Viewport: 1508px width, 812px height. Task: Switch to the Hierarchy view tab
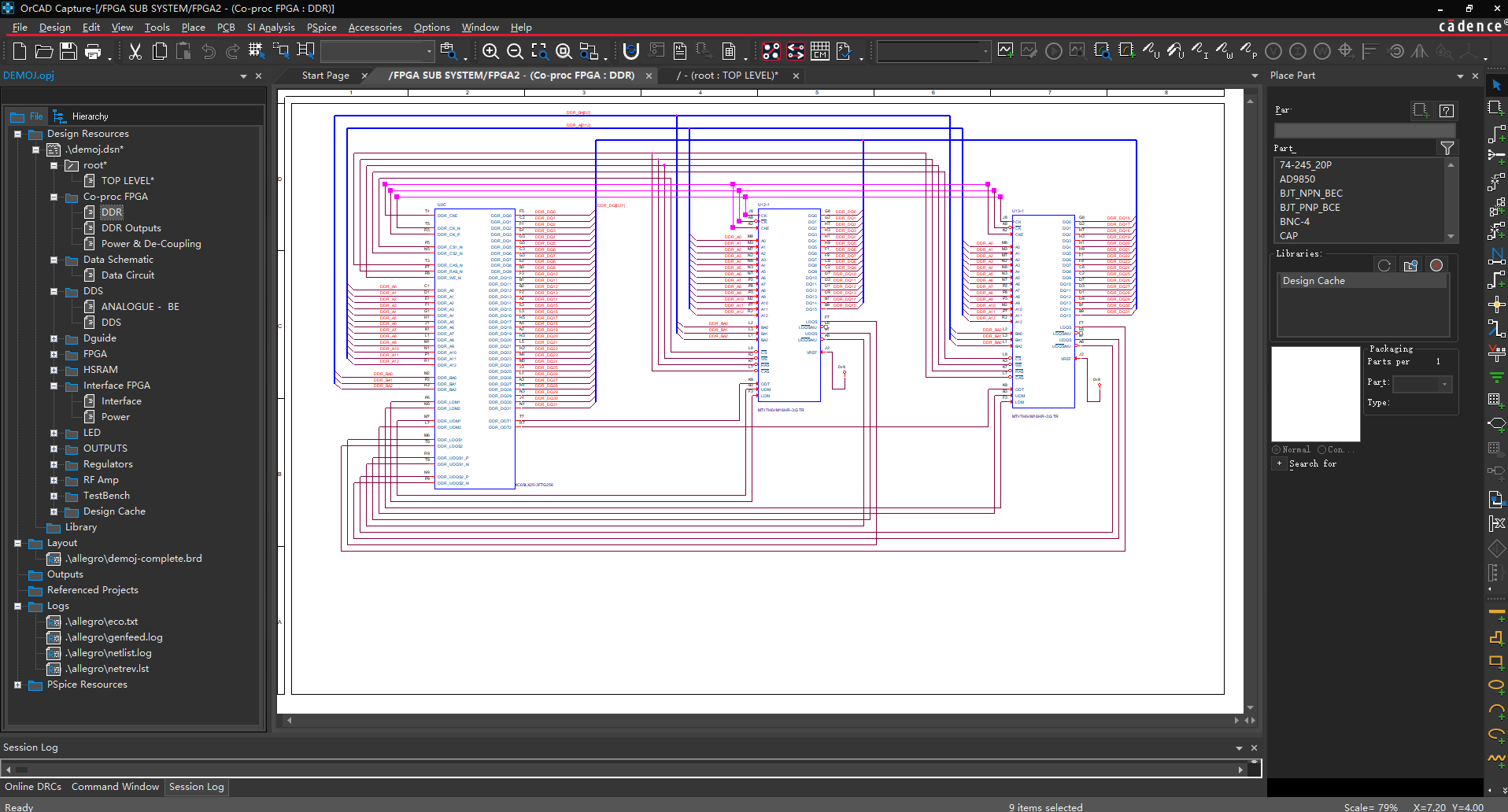[81, 116]
